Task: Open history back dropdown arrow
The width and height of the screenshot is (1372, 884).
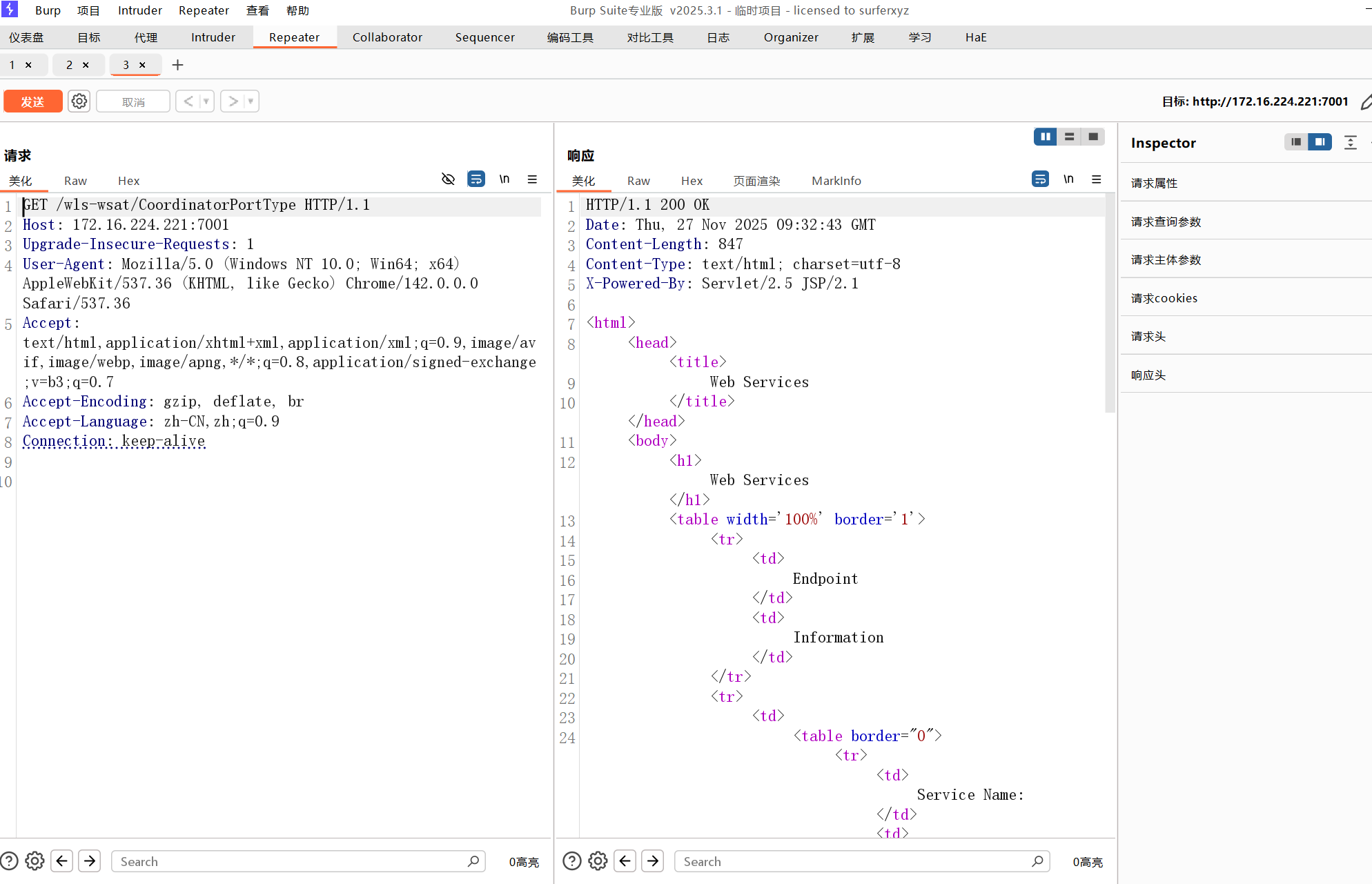Action: 206,101
